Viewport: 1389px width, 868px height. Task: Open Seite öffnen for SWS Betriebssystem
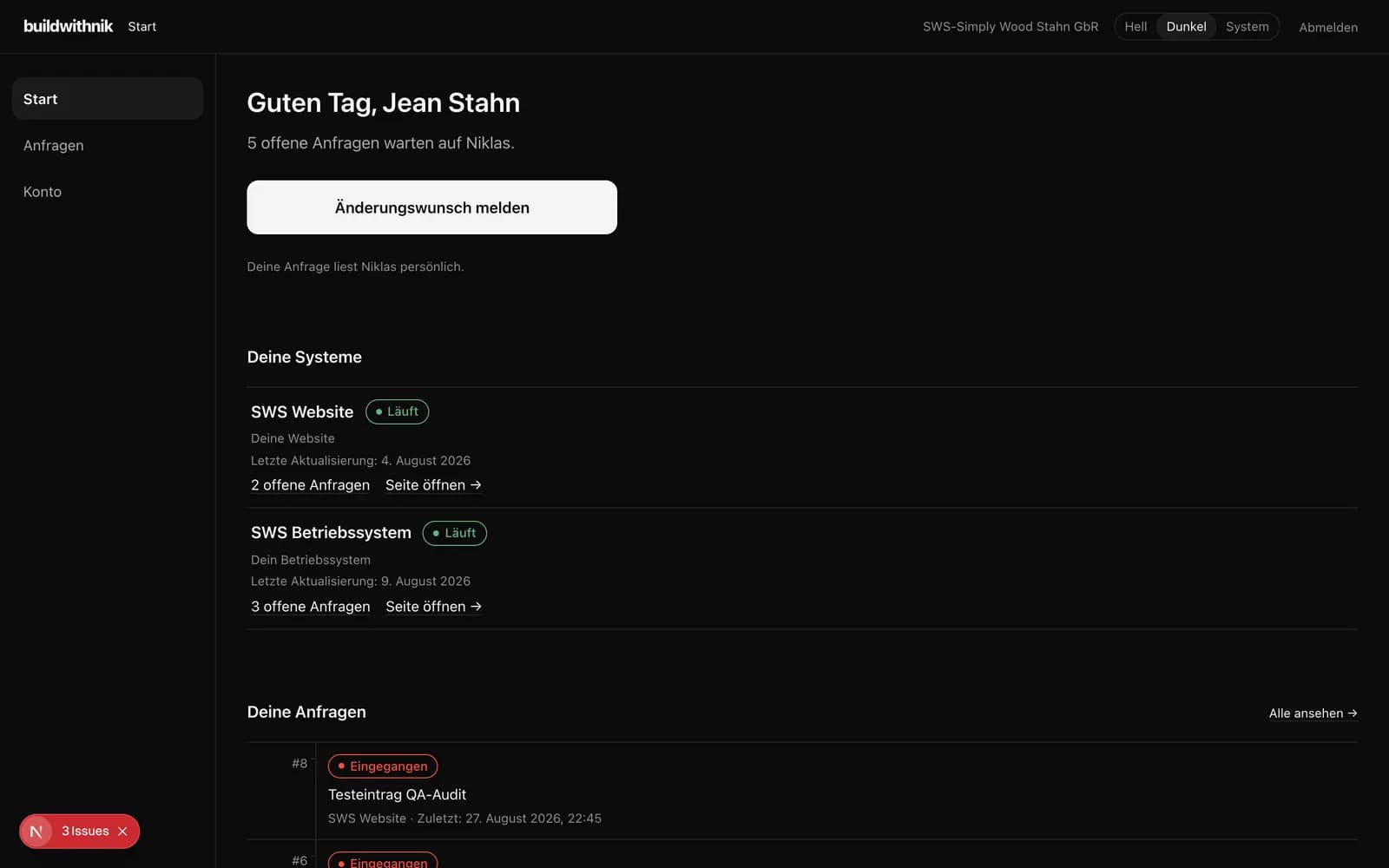[433, 607]
